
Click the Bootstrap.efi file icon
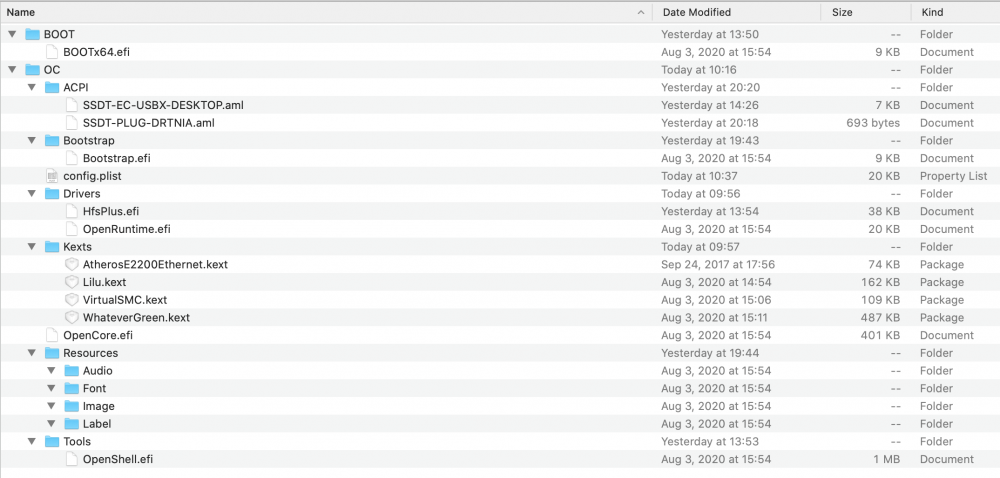71,158
